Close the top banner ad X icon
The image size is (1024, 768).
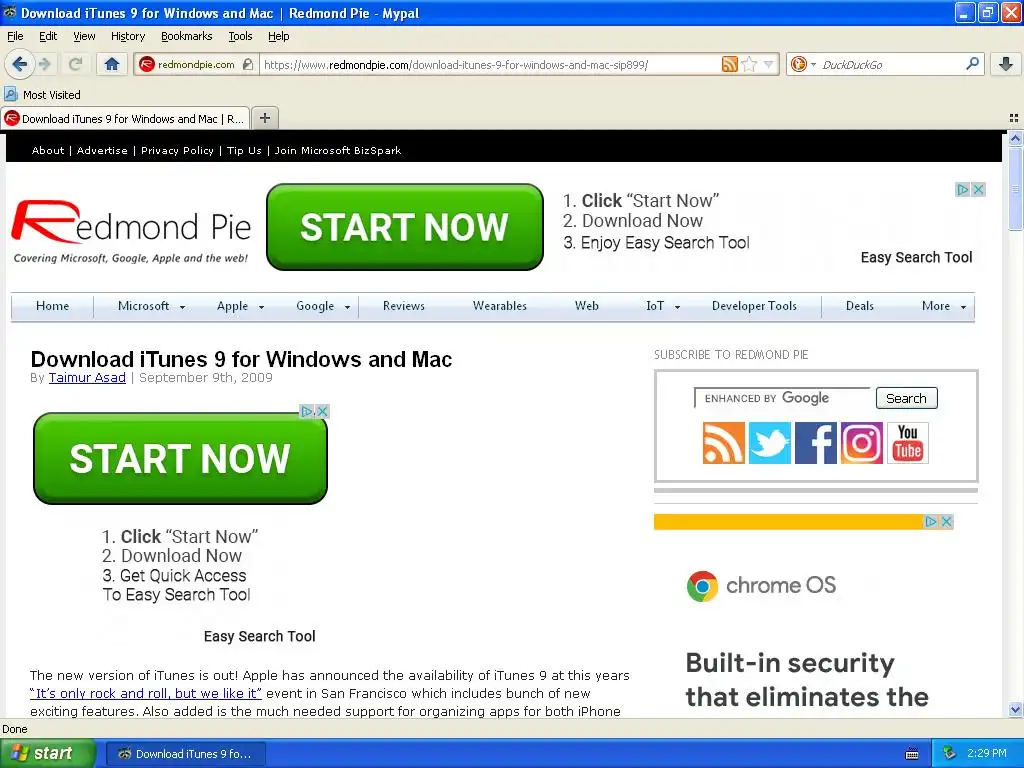(978, 189)
